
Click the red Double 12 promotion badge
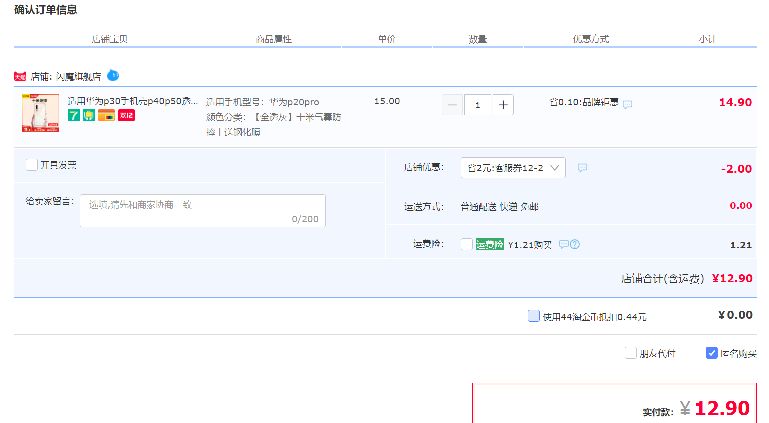pyautogui.click(x=126, y=115)
